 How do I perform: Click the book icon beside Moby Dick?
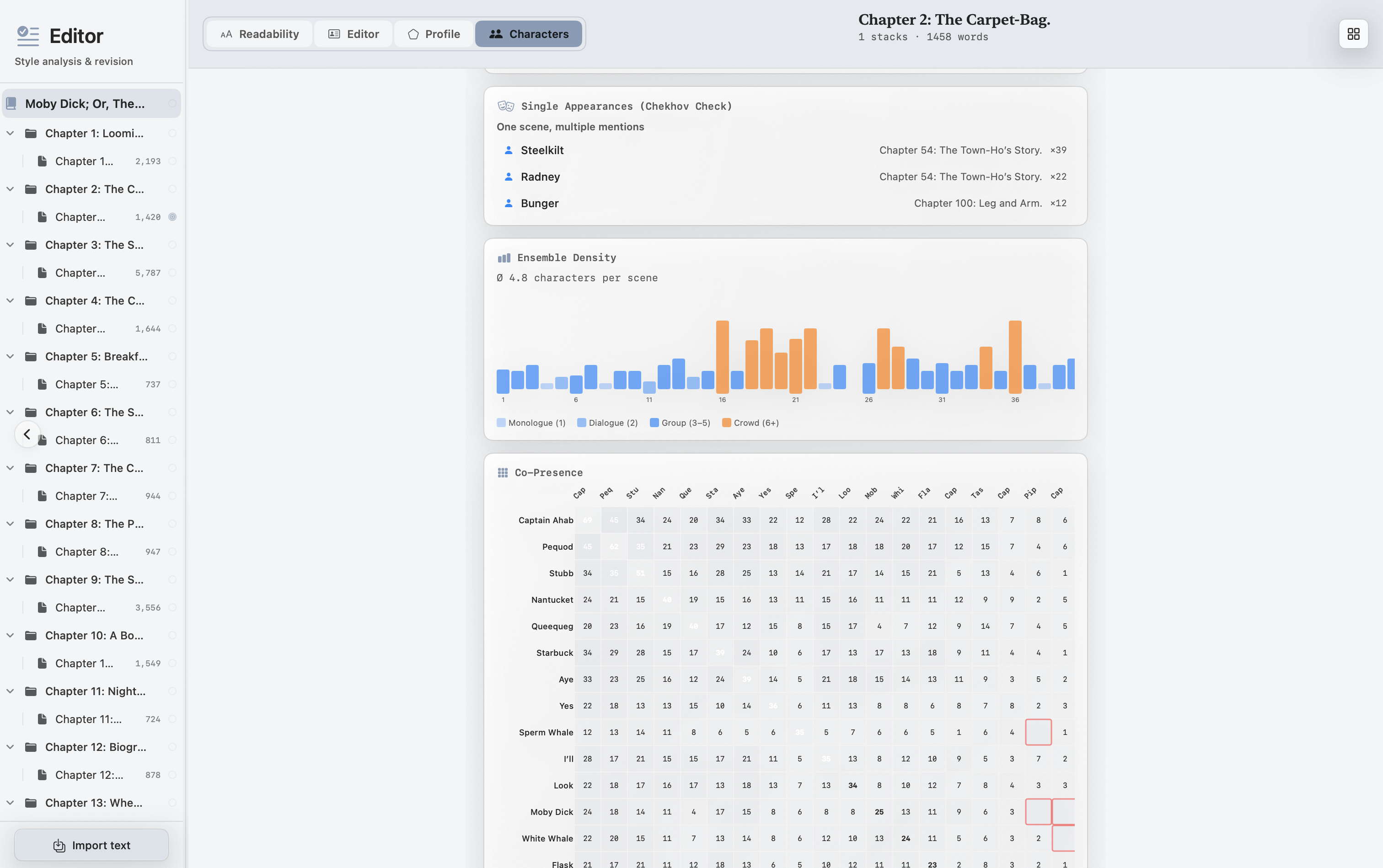[x=11, y=103]
